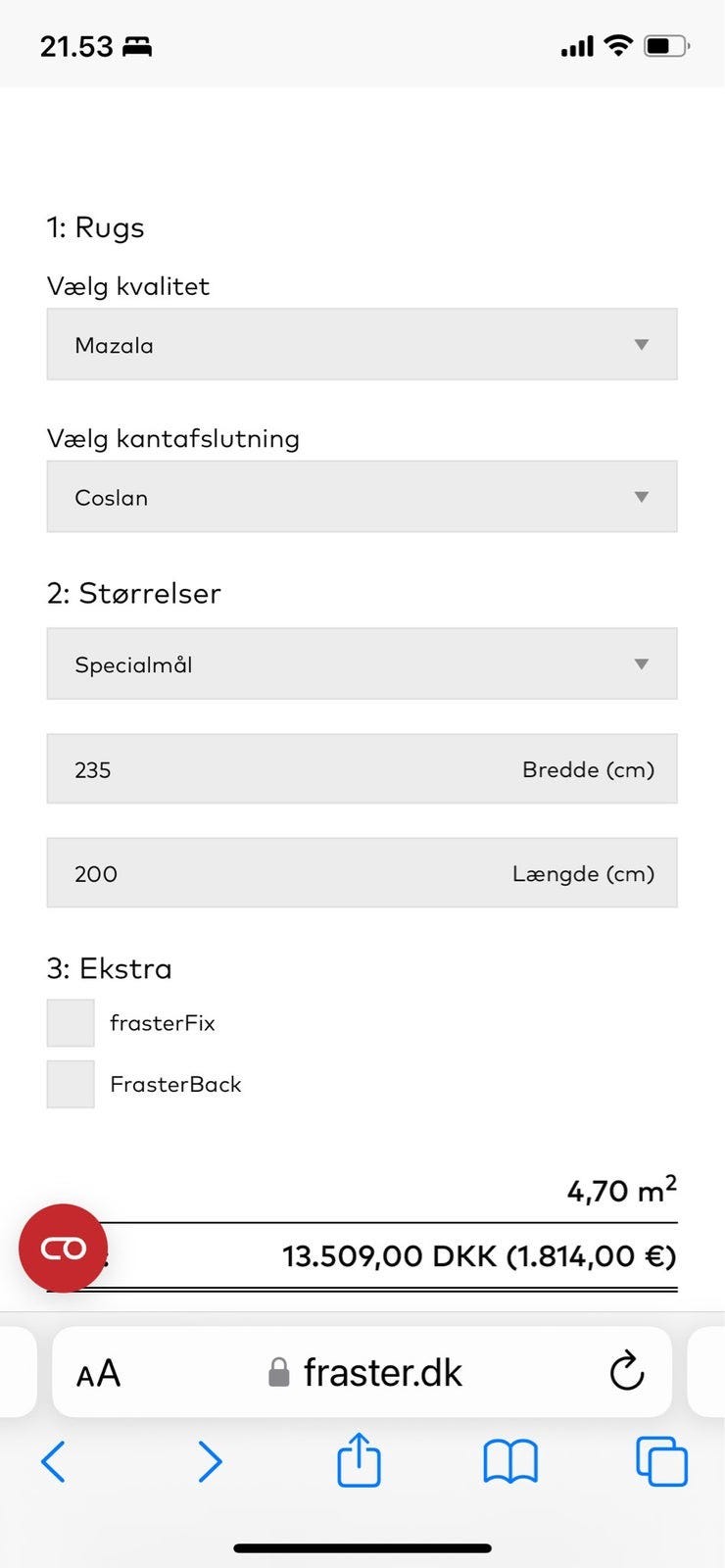Image resolution: width=725 pixels, height=1568 pixels.
Task: Open the Specialmål size dropdown
Action: point(362,664)
